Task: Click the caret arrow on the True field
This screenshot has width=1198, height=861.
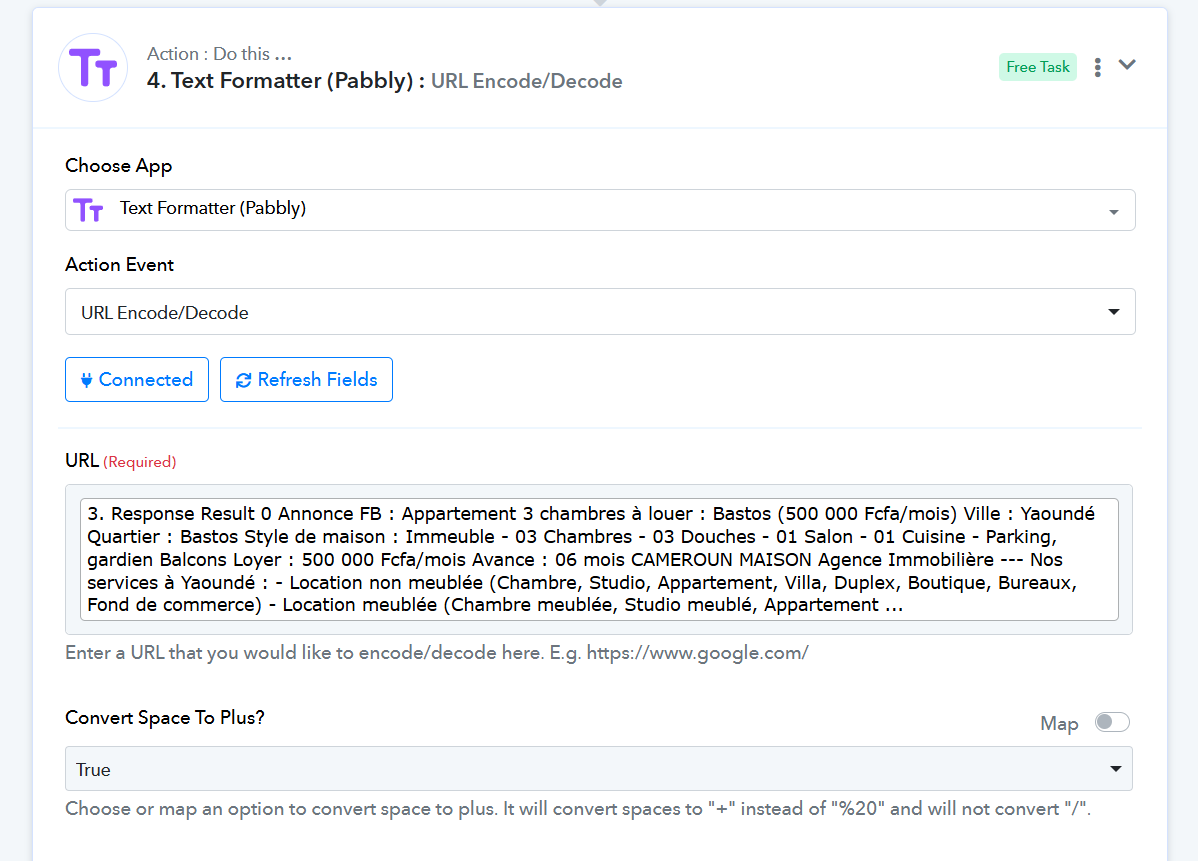Action: 1116,769
